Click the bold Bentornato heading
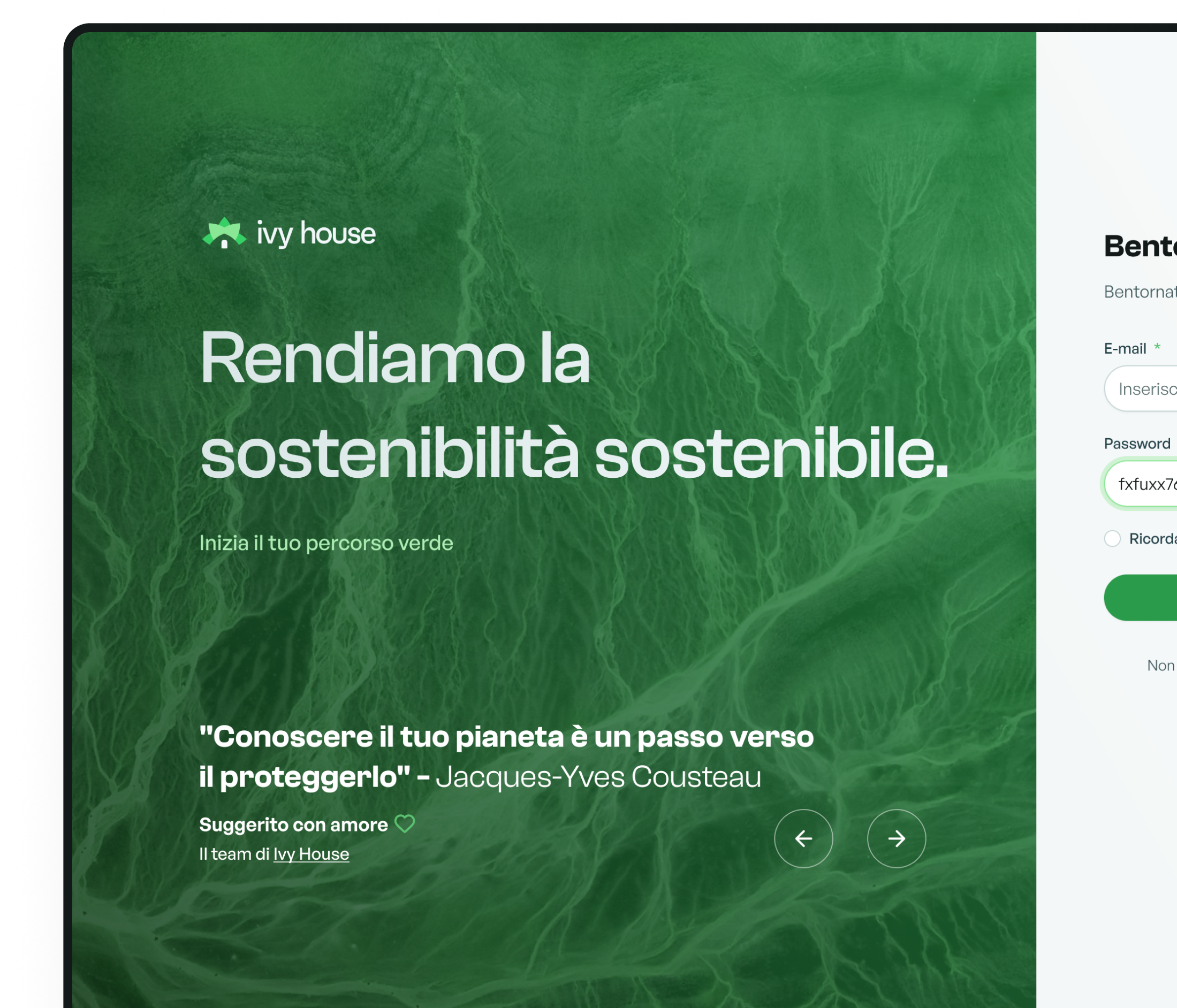Screen dimensions: 1177x1008 (x=1140, y=247)
